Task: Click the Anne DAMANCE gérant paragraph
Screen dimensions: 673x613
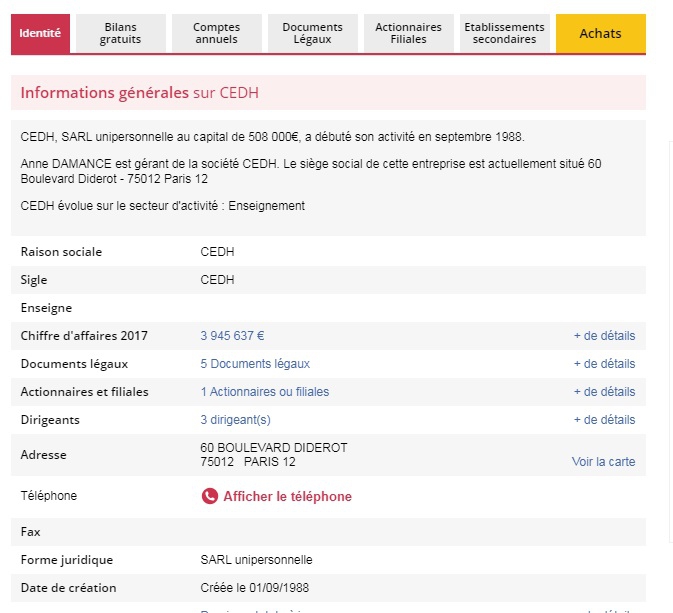Action: [x=311, y=171]
